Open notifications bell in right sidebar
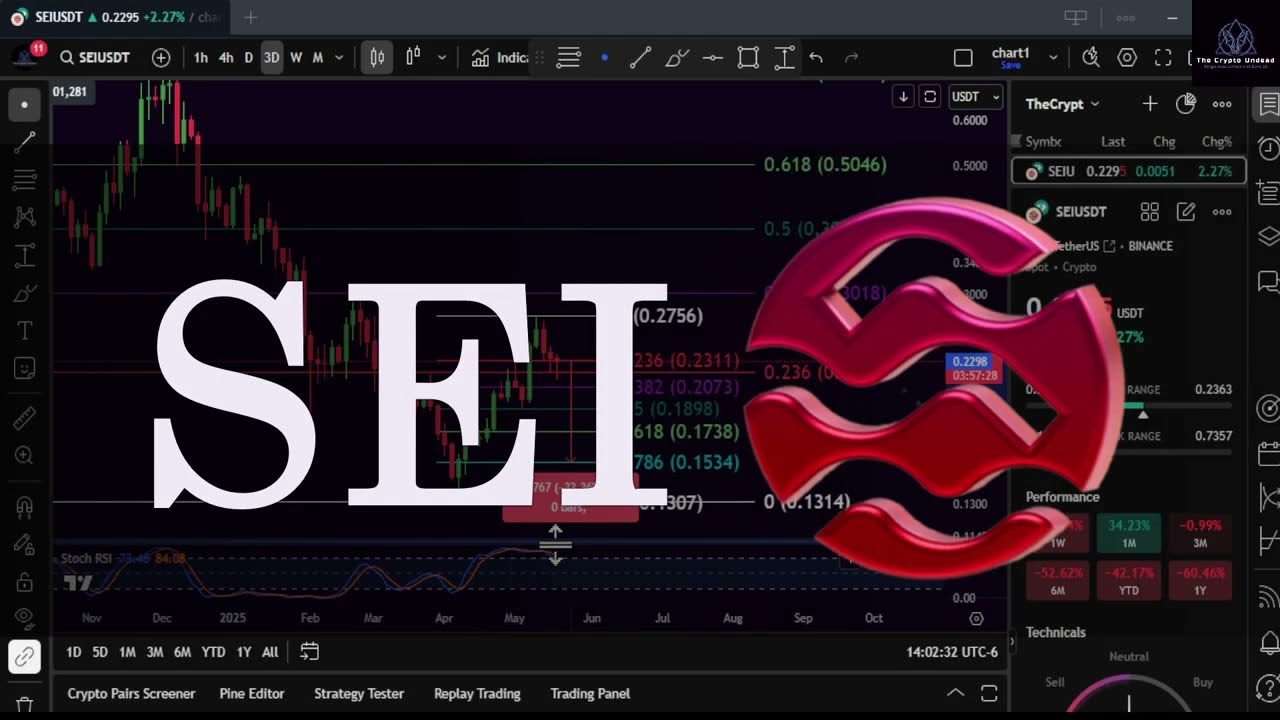Screen dimensions: 1280x720 [1268, 642]
